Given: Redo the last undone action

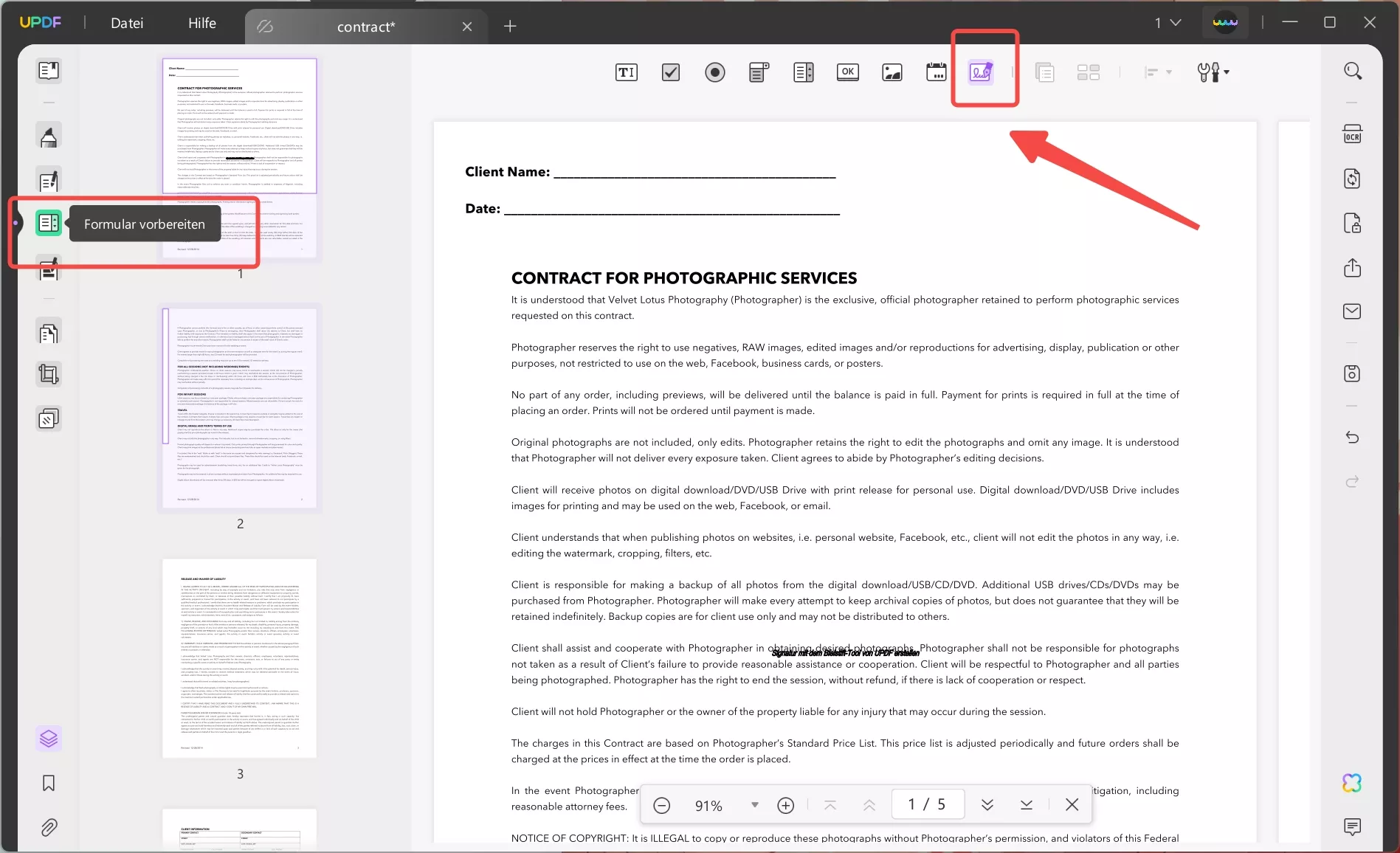Looking at the screenshot, I should [1352, 482].
